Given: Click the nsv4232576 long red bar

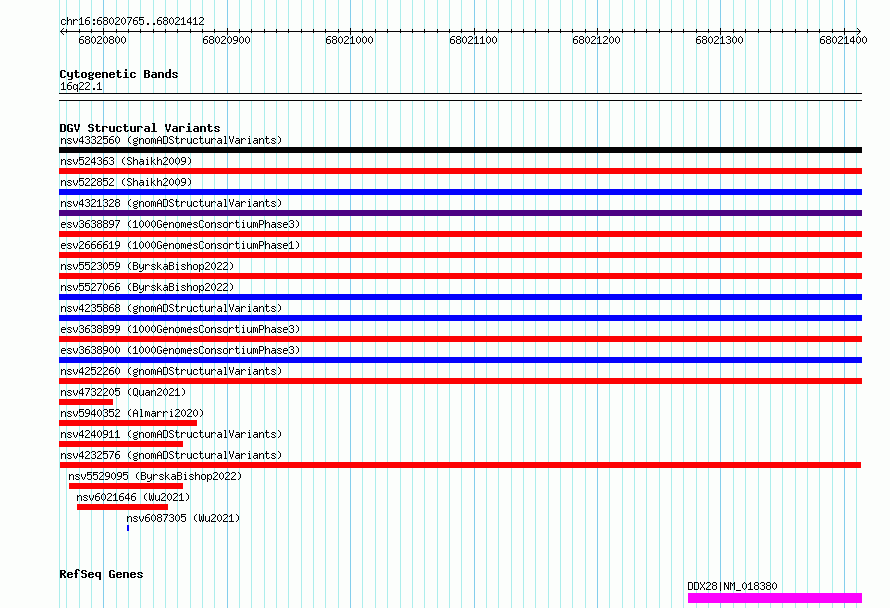Looking at the screenshot, I should click(x=460, y=465).
